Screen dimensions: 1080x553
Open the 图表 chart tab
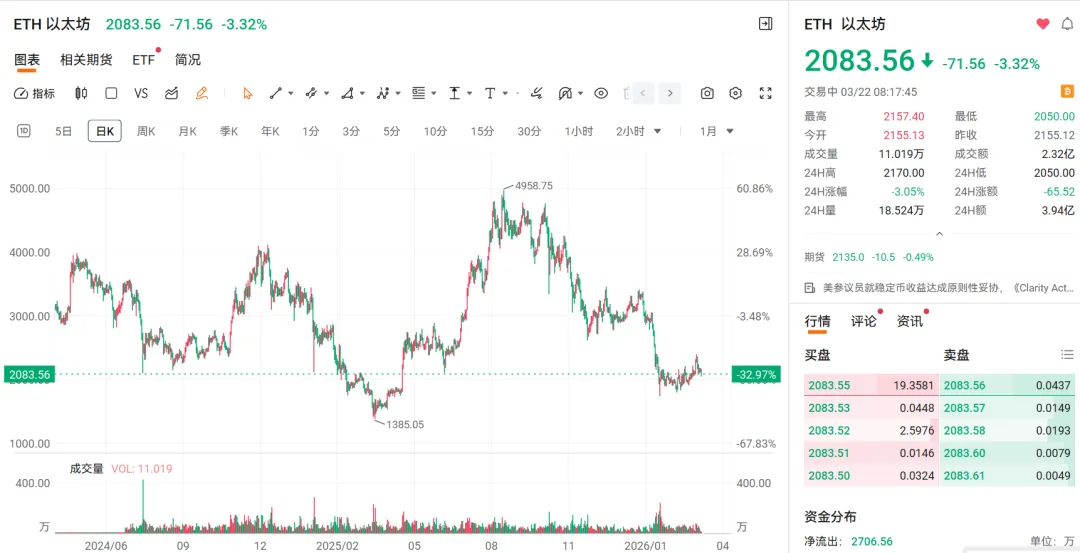coord(27,60)
